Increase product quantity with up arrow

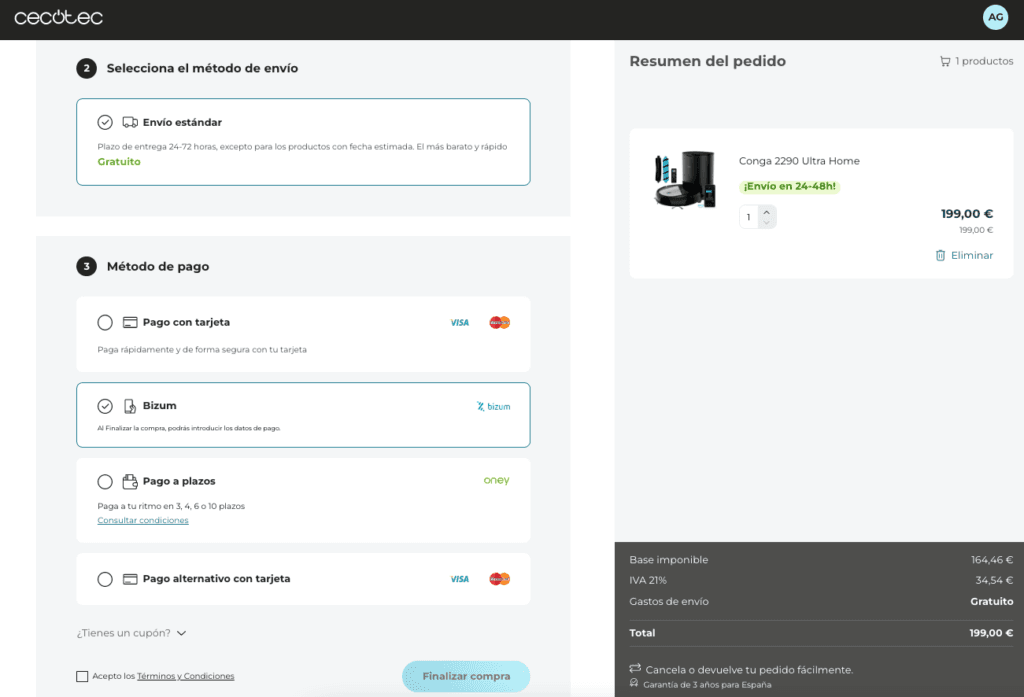point(766,211)
